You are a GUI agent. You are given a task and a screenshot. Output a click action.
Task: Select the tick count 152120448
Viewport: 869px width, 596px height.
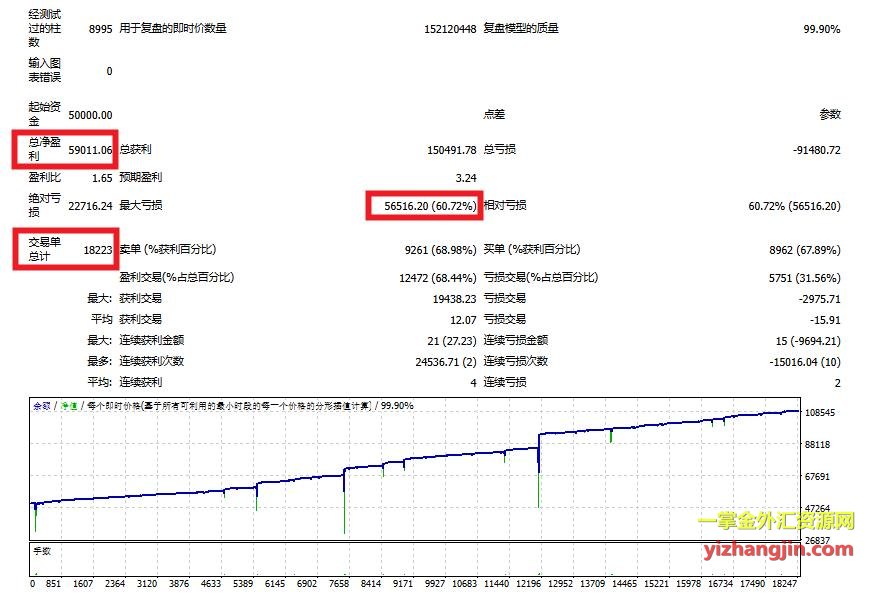coord(450,29)
